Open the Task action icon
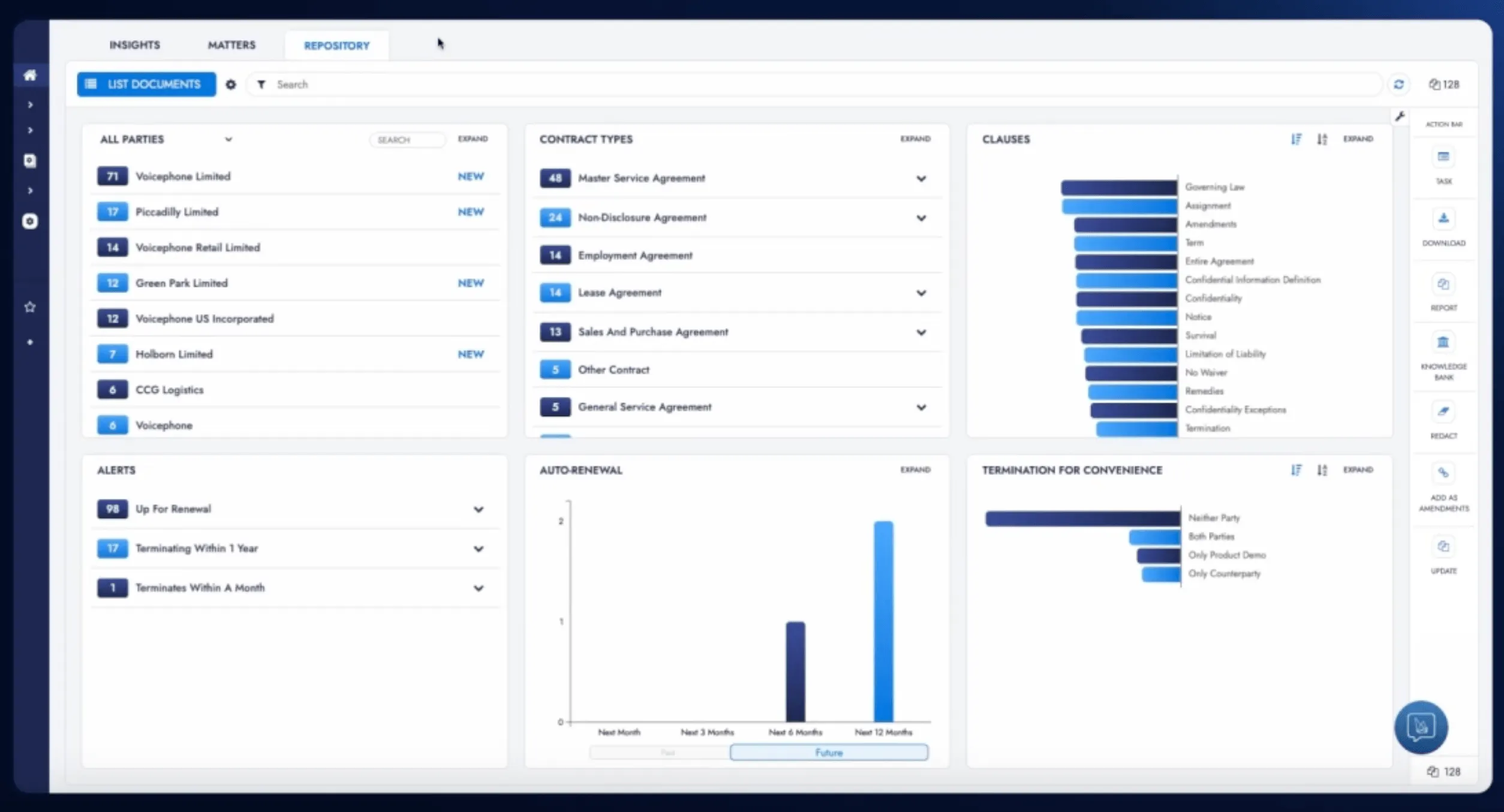 click(x=1443, y=157)
